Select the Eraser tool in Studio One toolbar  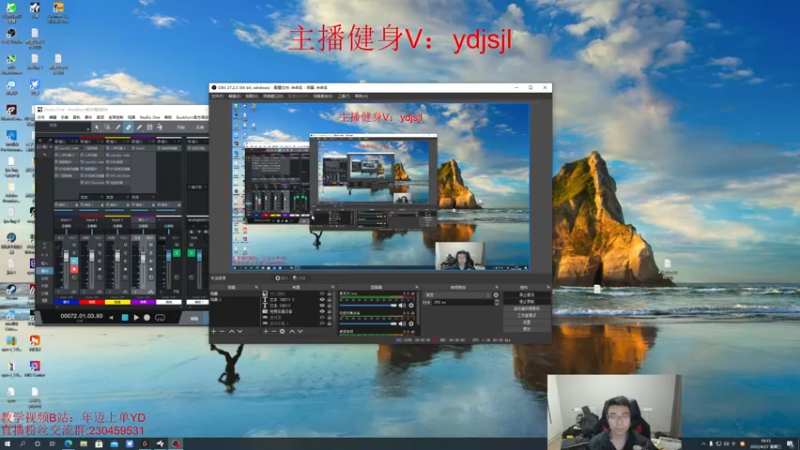pos(128,128)
